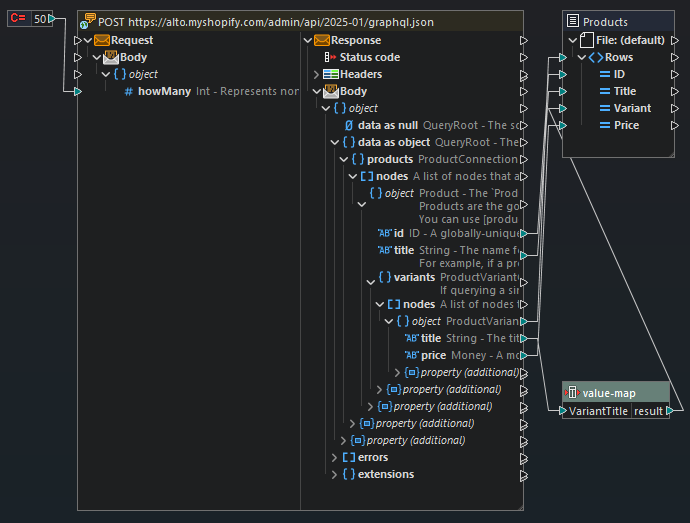Select the howMany parameter item
The width and height of the screenshot is (690, 523).
tap(165, 91)
